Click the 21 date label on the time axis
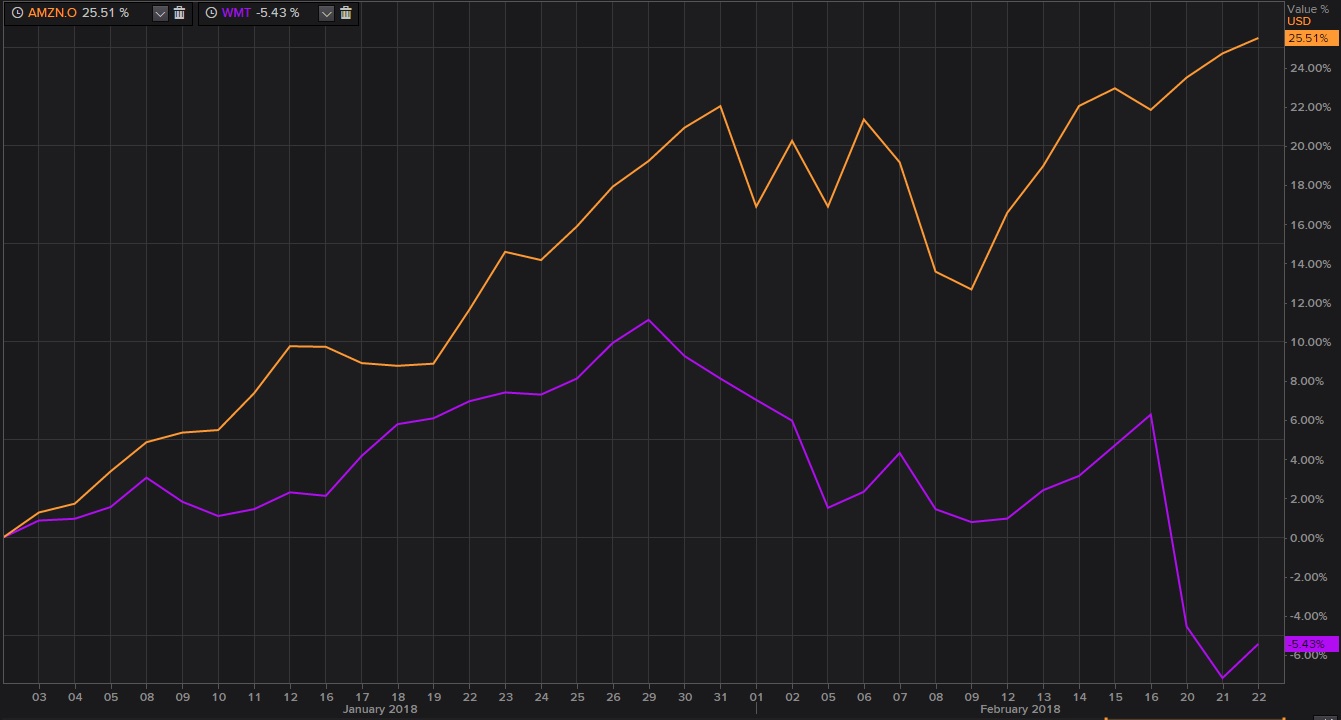Screen dimensions: 1341x720 tap(1222, 696)
